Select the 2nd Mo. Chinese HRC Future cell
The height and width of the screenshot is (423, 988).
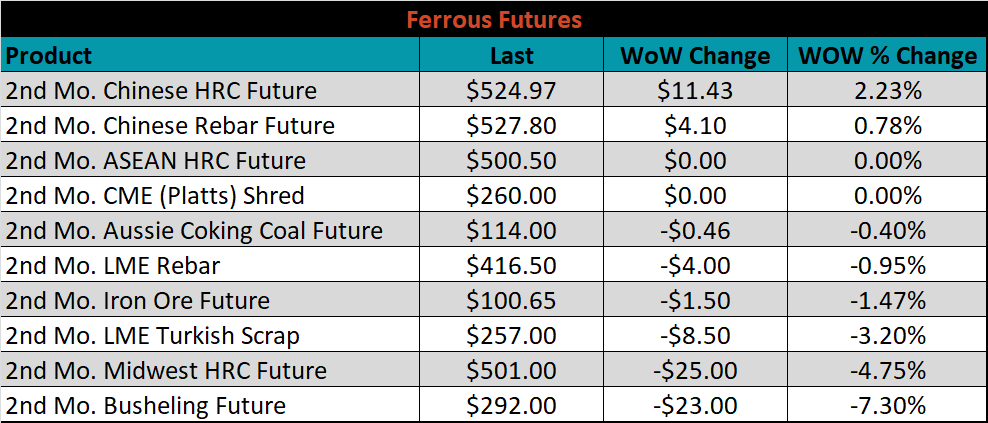[x=210, y=90]
